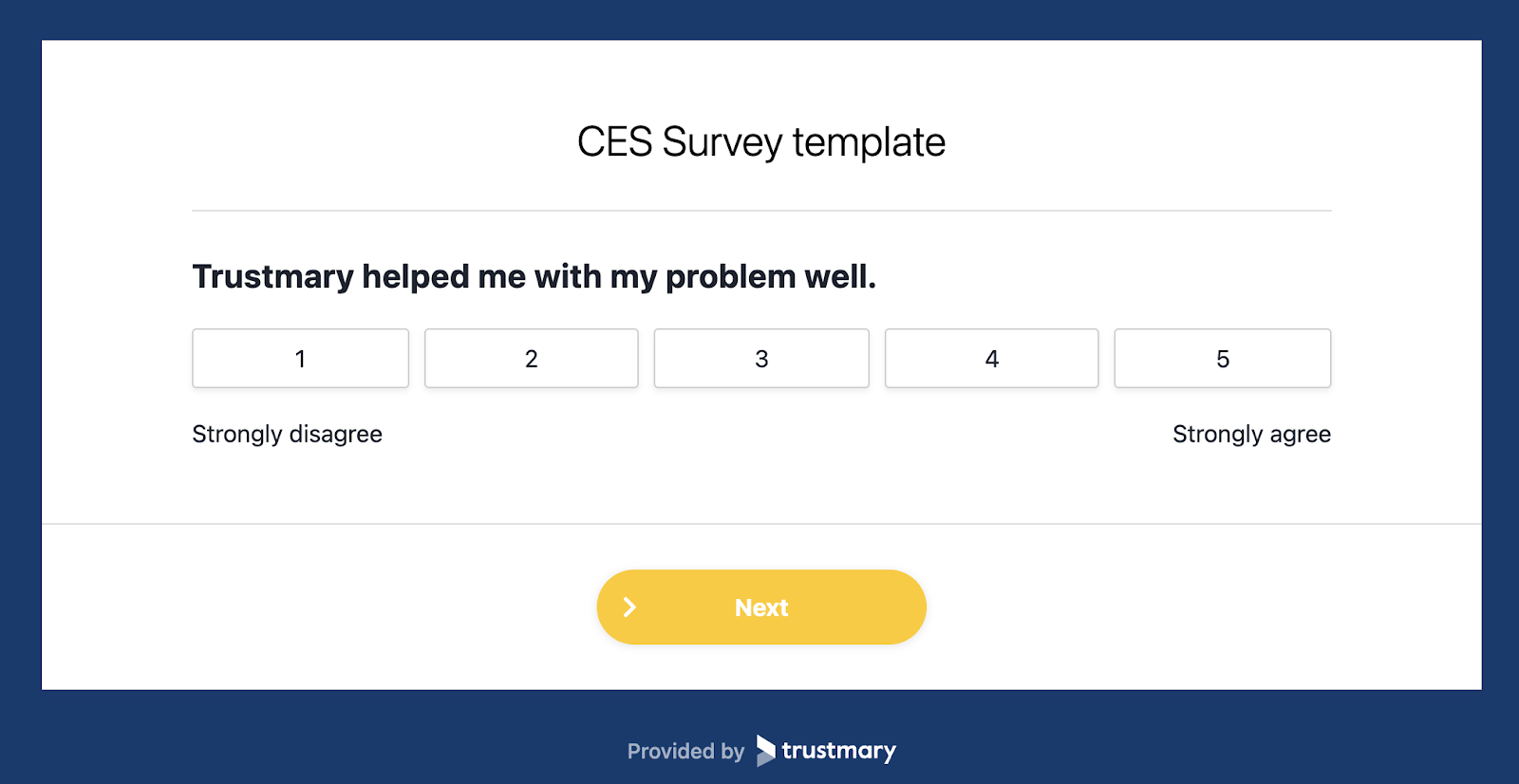Select the lowest agreement score box

[300, 359]
